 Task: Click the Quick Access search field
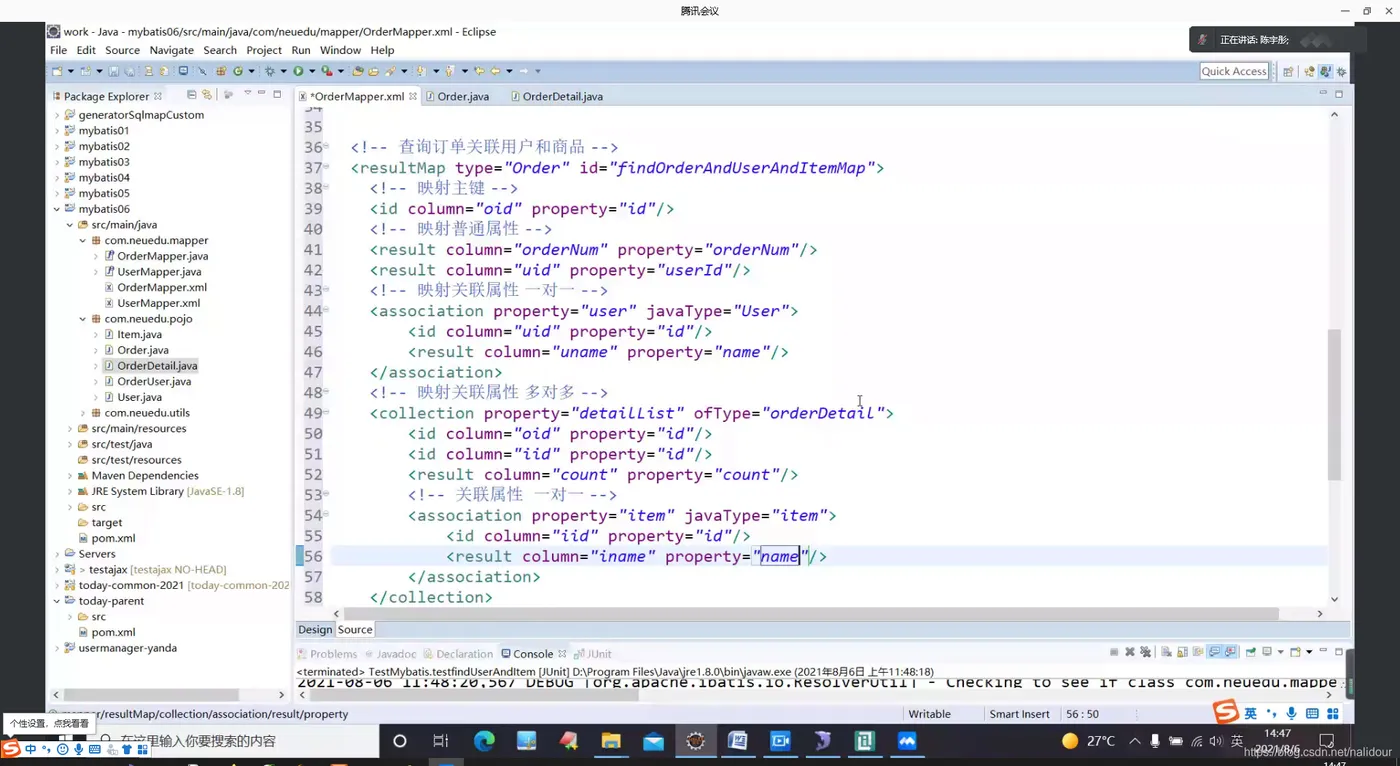point(1234,71)
